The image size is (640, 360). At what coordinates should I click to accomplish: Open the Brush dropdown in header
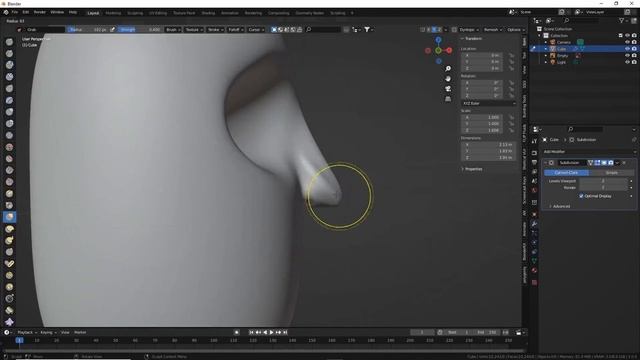173,29
